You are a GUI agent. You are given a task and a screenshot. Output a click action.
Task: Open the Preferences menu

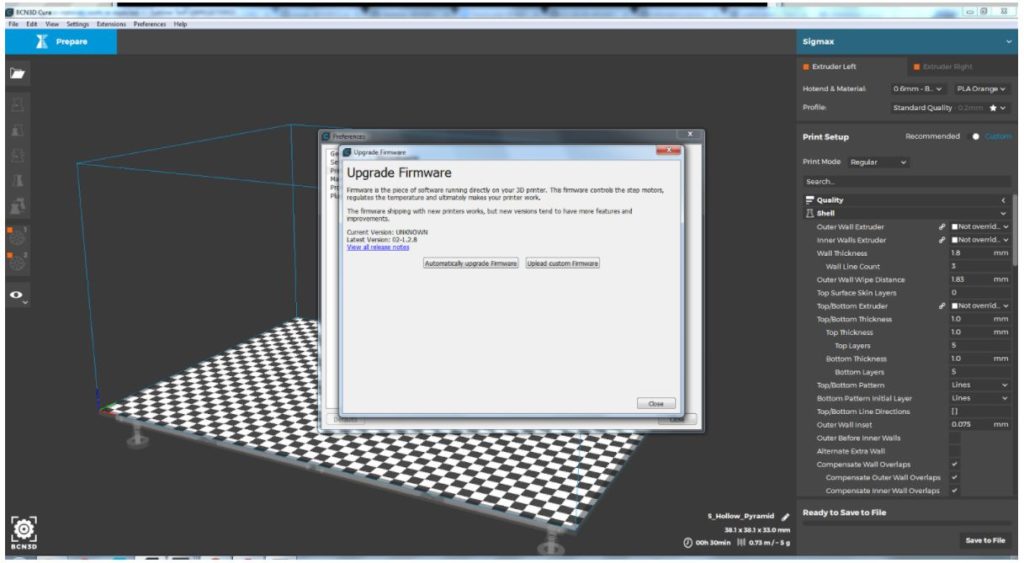150,24
